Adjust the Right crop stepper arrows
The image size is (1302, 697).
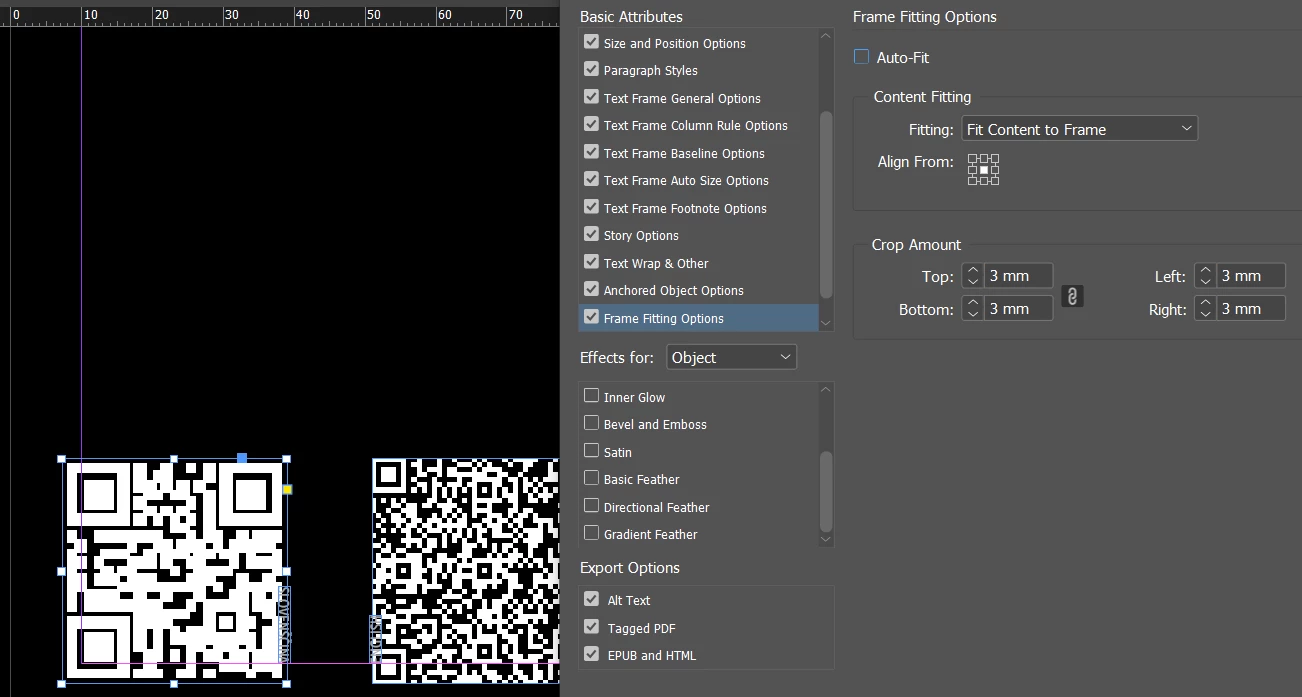click(x=1205, y=309)
